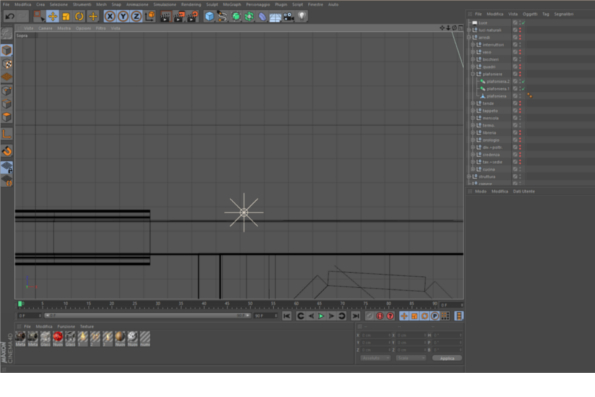
Task: Toggle visibility dots of tende row
Action: point(520,103)
